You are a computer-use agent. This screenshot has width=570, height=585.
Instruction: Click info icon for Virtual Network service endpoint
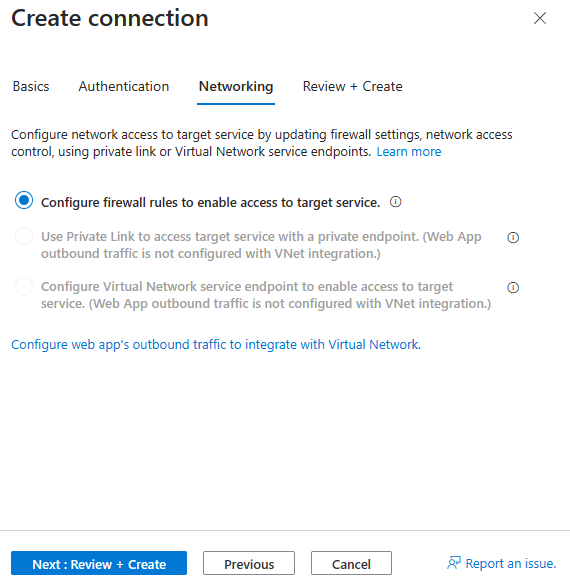coord(513,287)
